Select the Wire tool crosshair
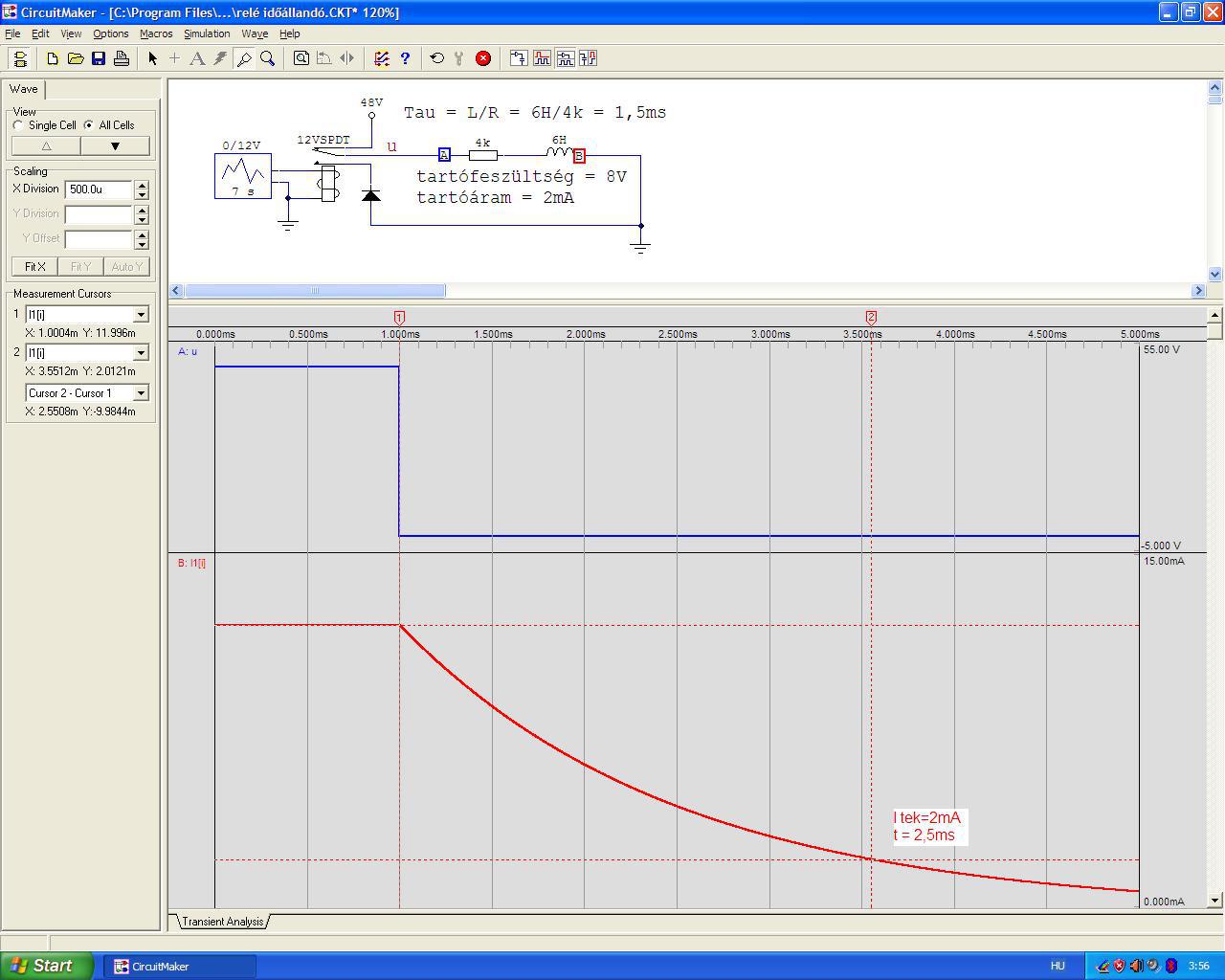This screenshot has width=1225, height=980. pyautogui.click(x=174, y=58)
